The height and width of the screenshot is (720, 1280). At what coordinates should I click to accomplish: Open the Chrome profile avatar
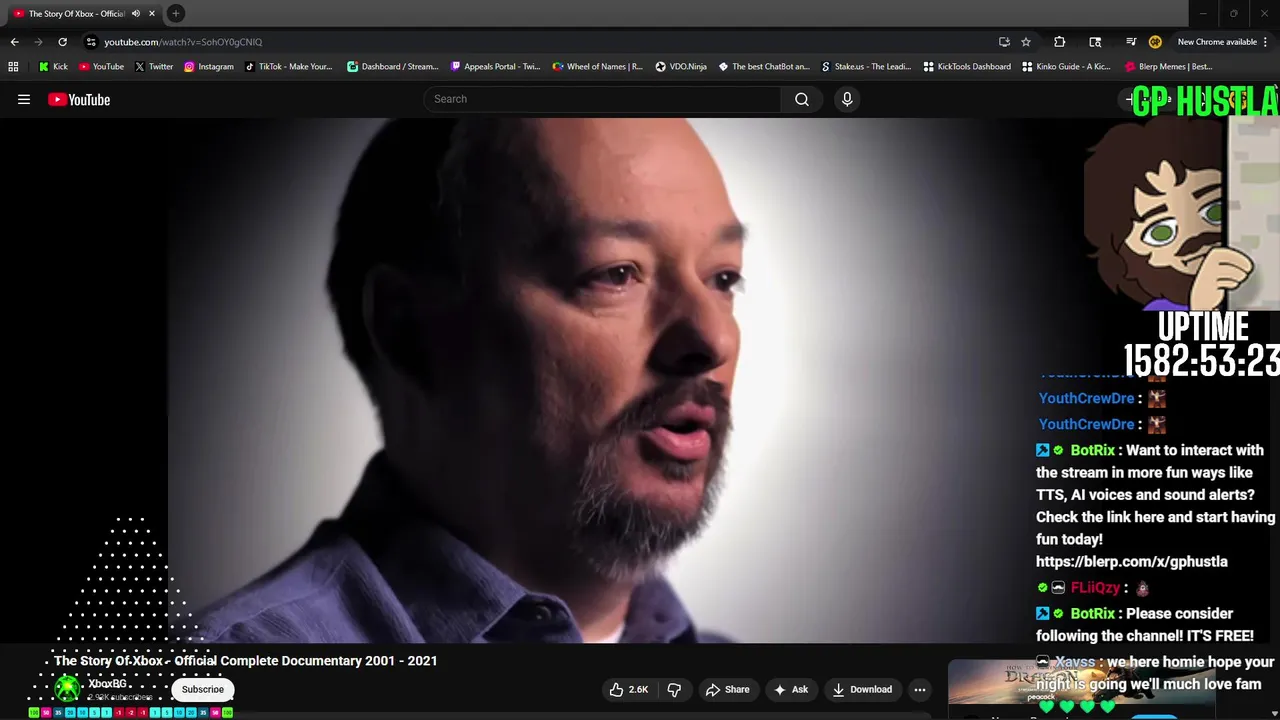click(1155, 42)
